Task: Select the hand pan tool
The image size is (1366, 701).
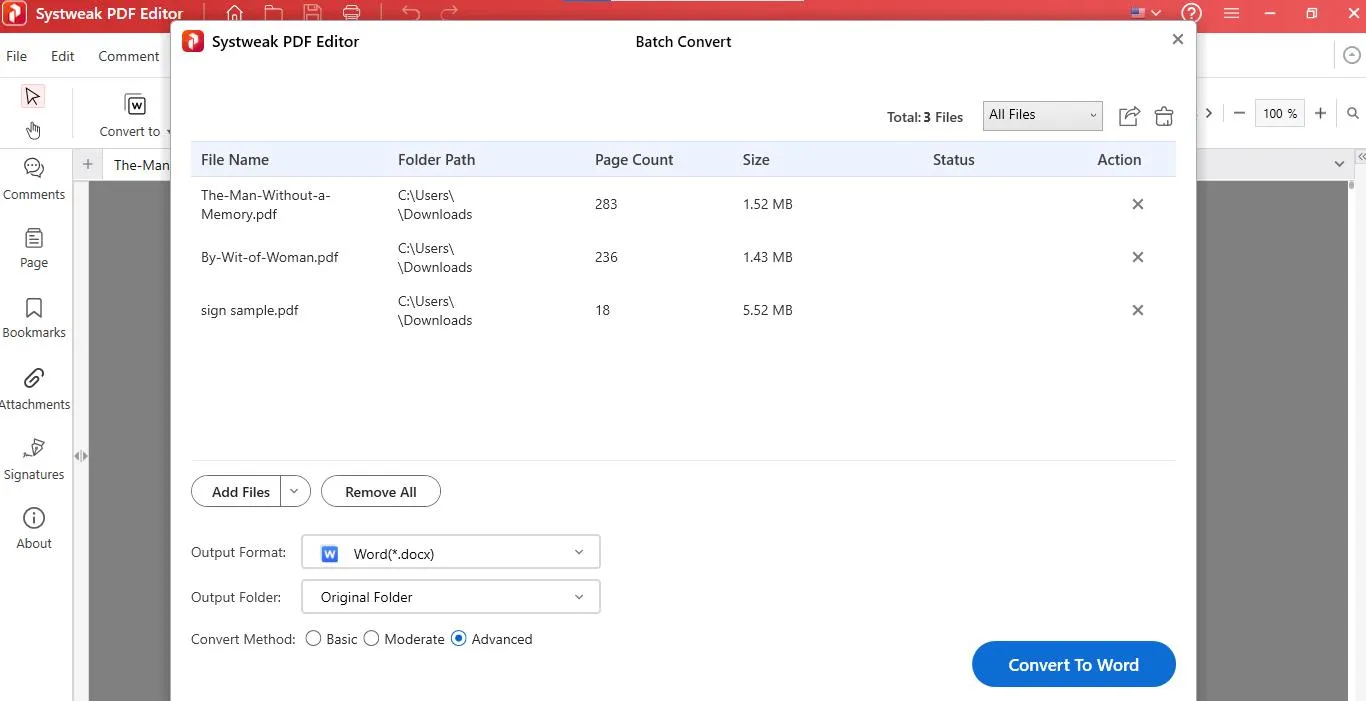Action: [33, 130]
